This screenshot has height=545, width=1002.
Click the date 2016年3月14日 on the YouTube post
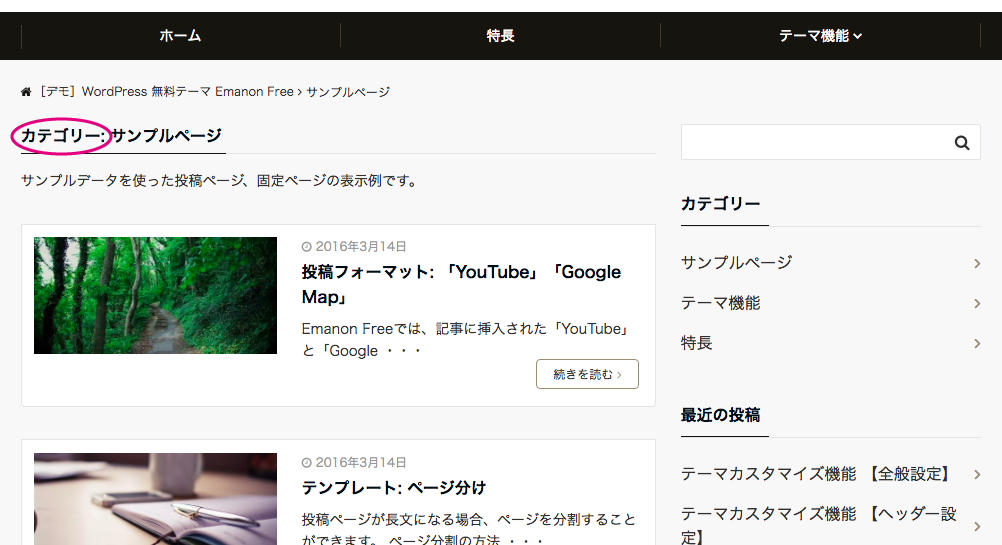(360, 247)
